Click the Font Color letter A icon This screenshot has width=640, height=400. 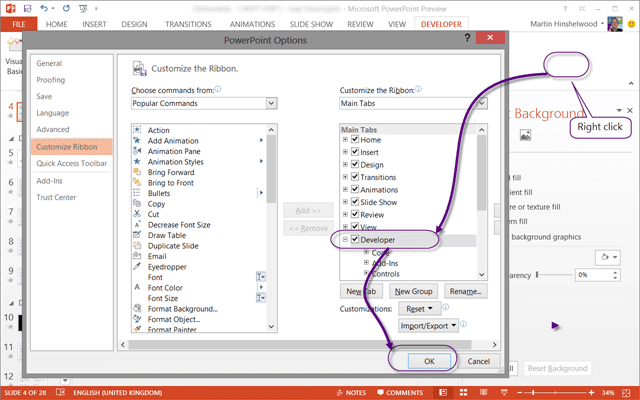137,287
